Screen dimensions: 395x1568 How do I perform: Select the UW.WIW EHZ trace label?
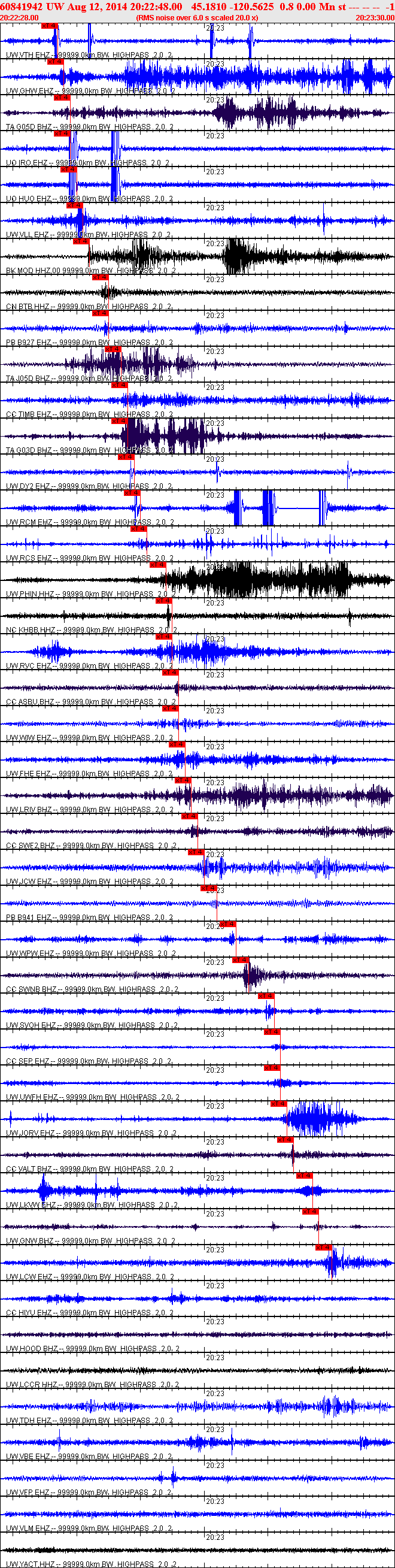(89, 738)
